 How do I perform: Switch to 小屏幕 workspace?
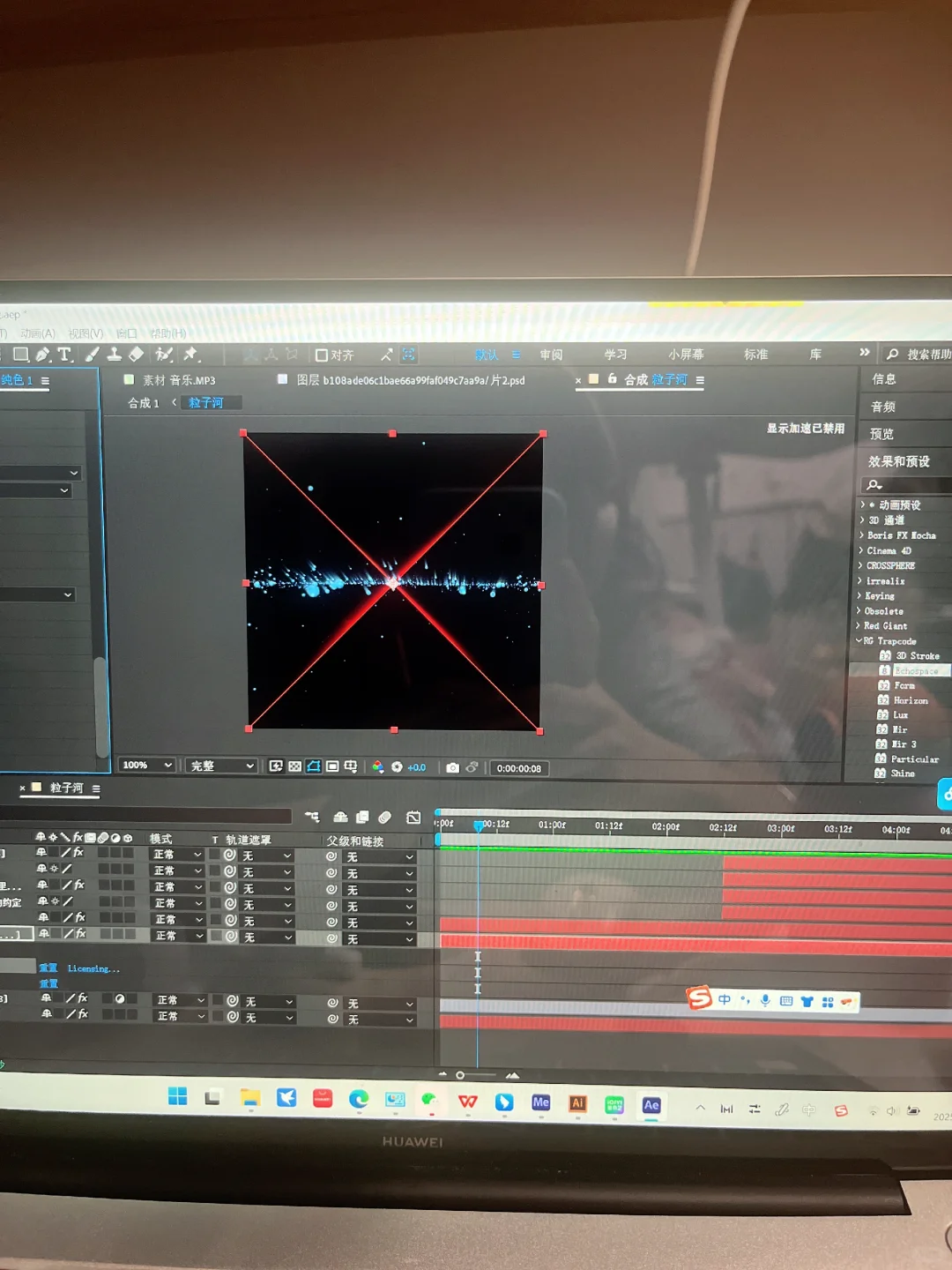pos(686,354)
